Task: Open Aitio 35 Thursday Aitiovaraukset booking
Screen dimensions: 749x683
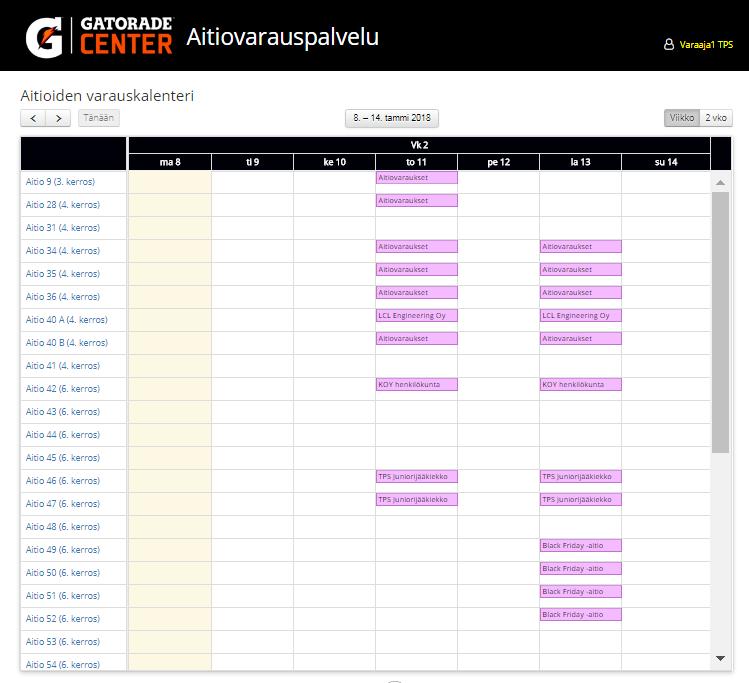Action: click(417, 269)
